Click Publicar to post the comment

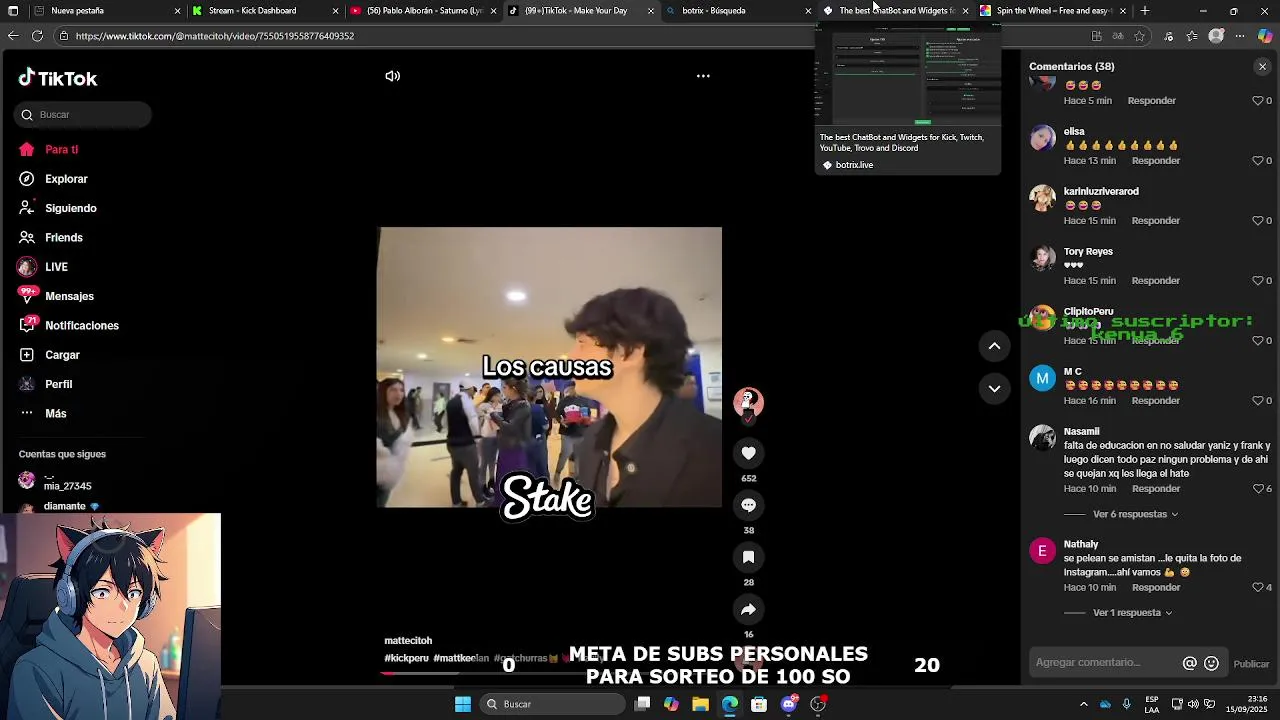[1251, 664]
